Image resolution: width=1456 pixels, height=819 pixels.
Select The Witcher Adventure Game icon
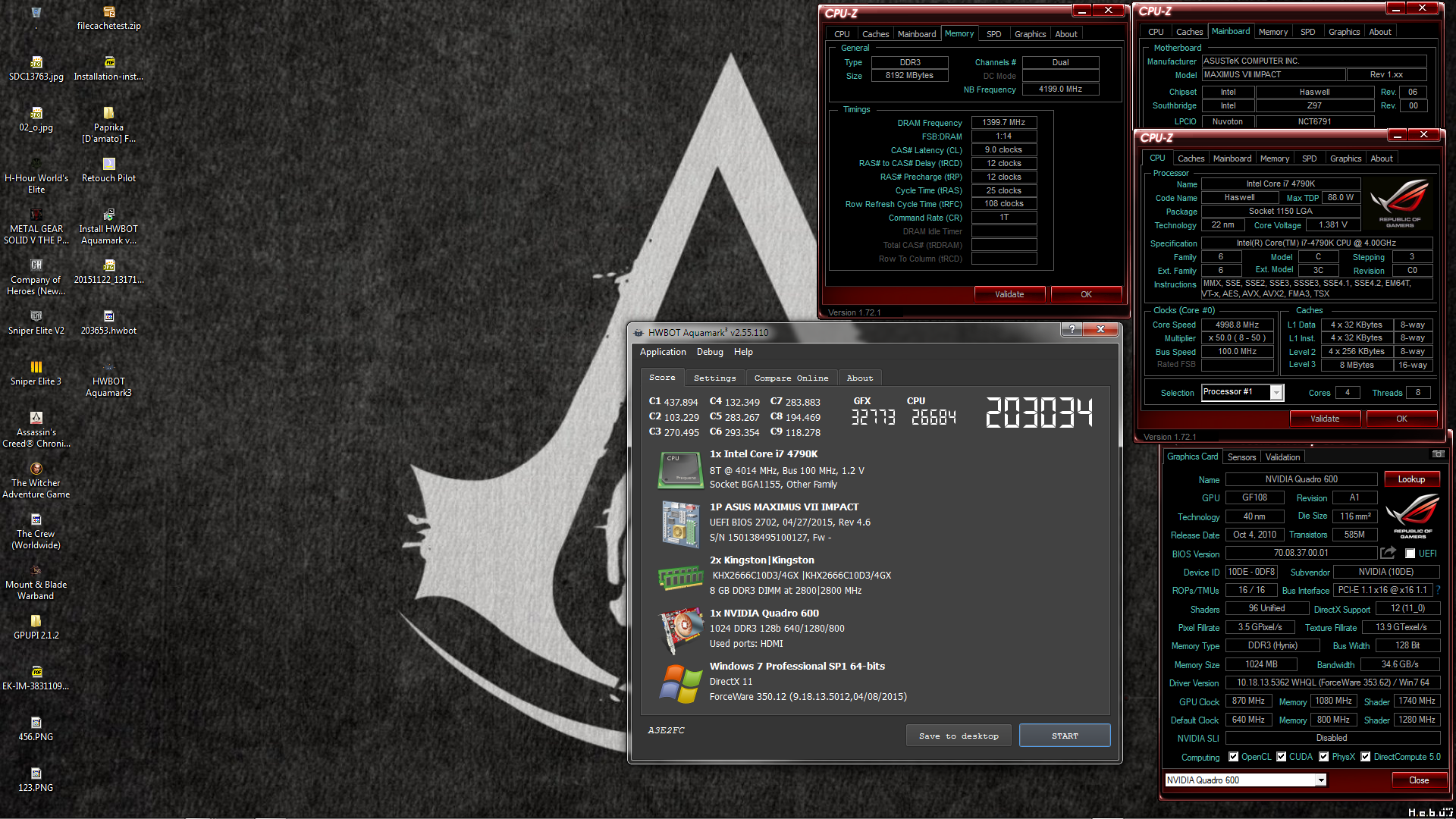point(36,481)
